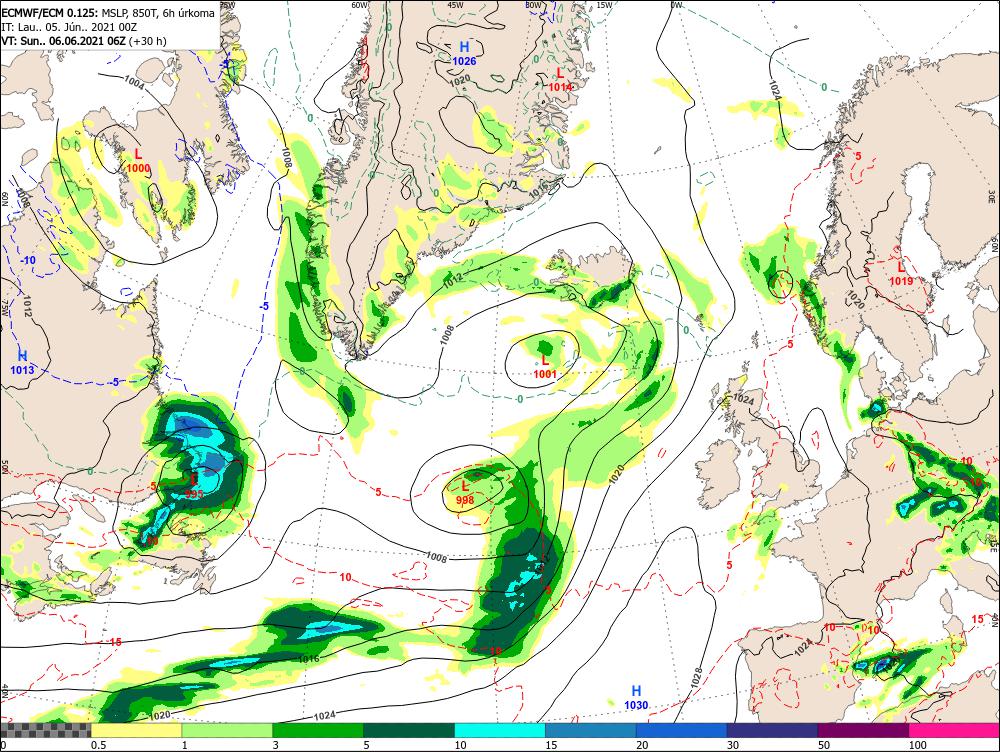1000x752 pixels.
Task: Click the pink above-100 mm legend swatch
Action: tap(954, 730)
